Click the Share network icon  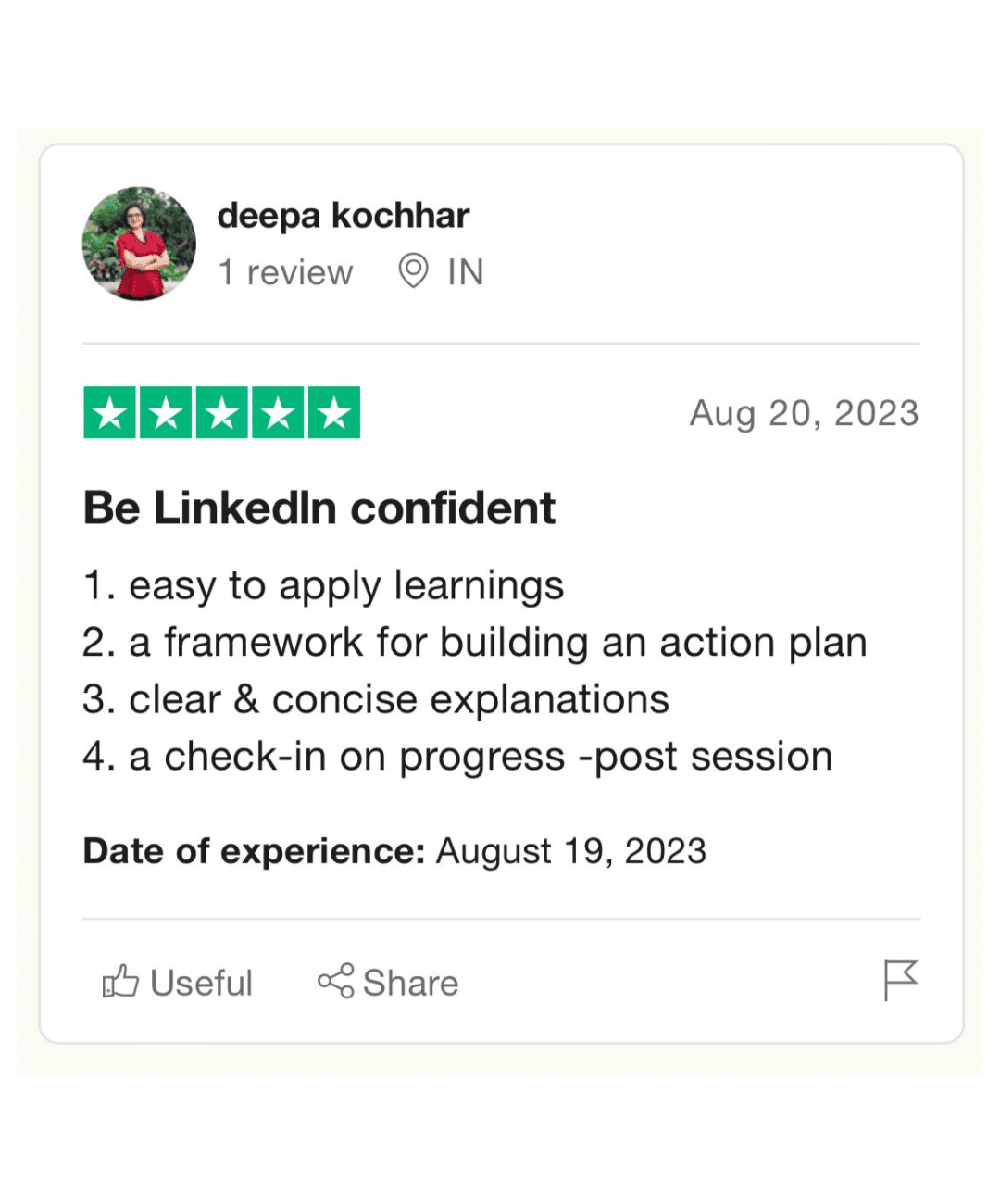point(336,981)
